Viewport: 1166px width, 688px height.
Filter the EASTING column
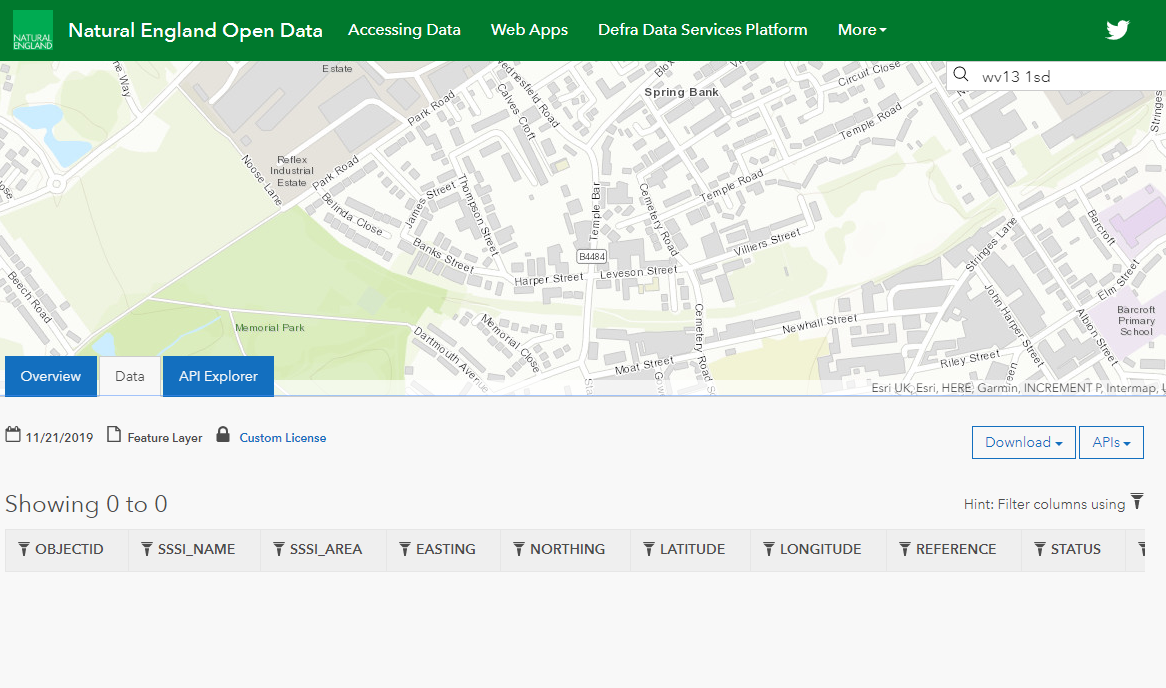click(405, 549)
